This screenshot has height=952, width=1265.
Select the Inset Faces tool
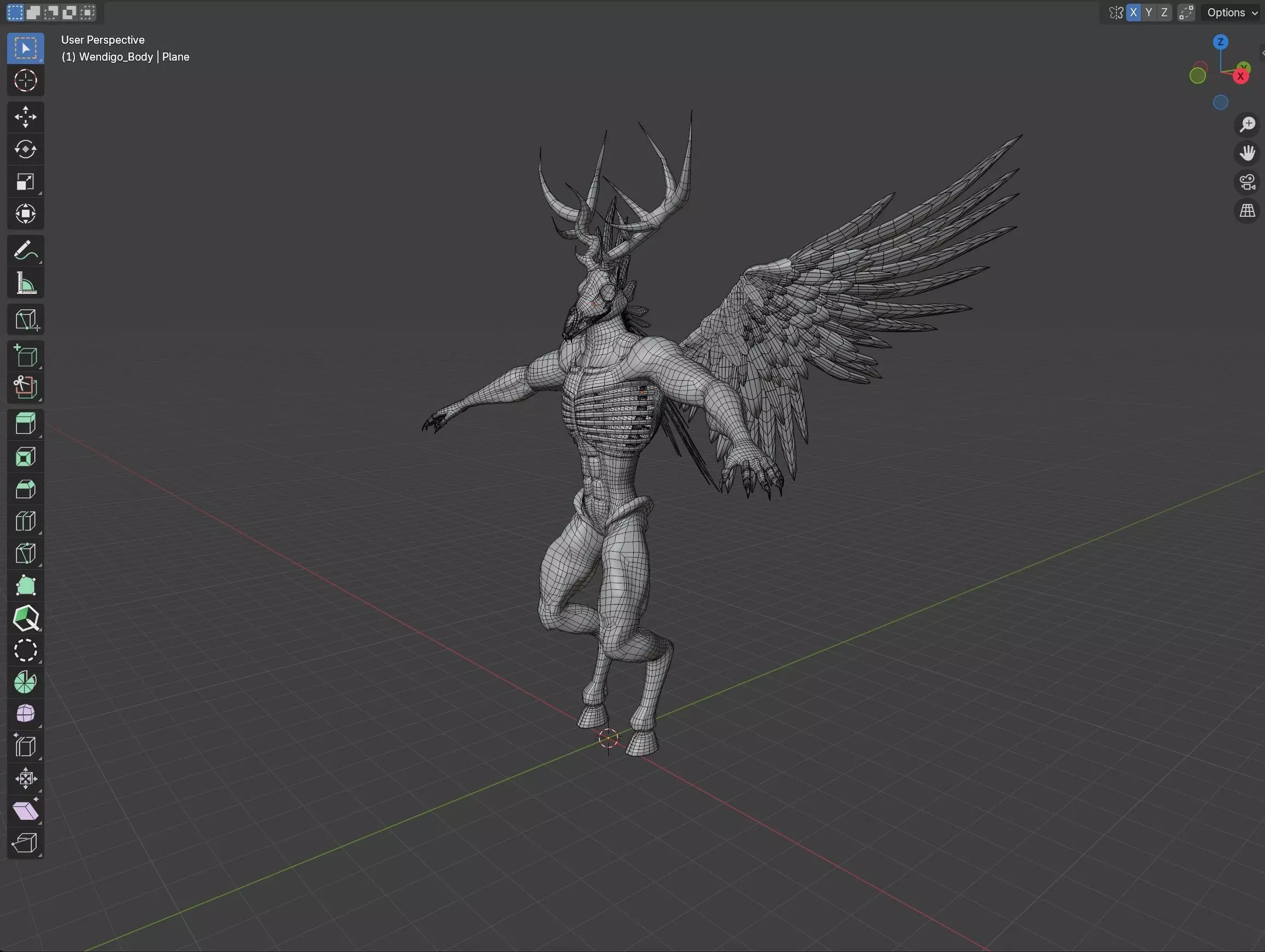point(25,457)
